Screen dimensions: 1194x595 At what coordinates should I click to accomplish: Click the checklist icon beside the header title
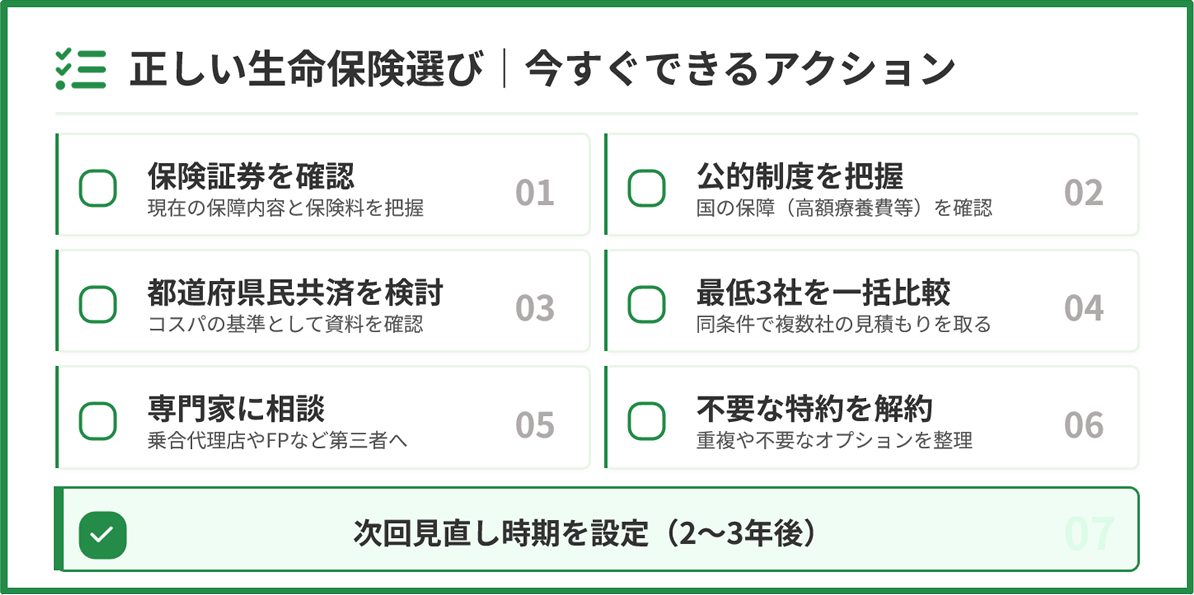81,68
